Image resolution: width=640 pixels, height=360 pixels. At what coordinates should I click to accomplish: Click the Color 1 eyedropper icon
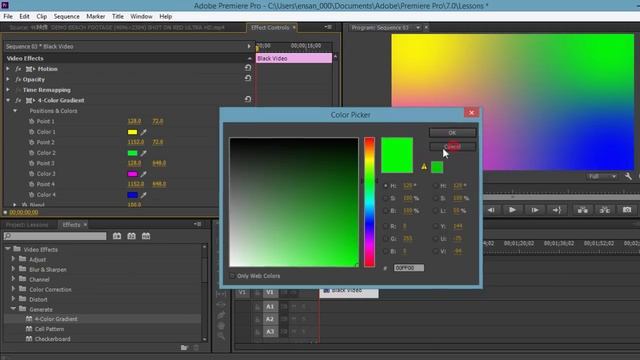143,132
